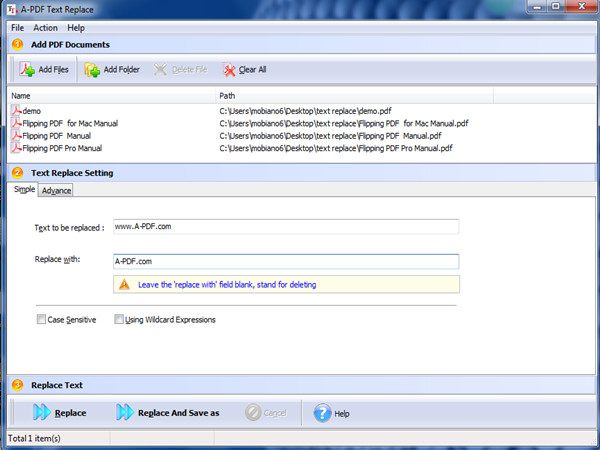Click PDF icon beside Flipping PDF Pro Manual
The height and width of the screenshot is (450, 600).
tap(16, 148)
